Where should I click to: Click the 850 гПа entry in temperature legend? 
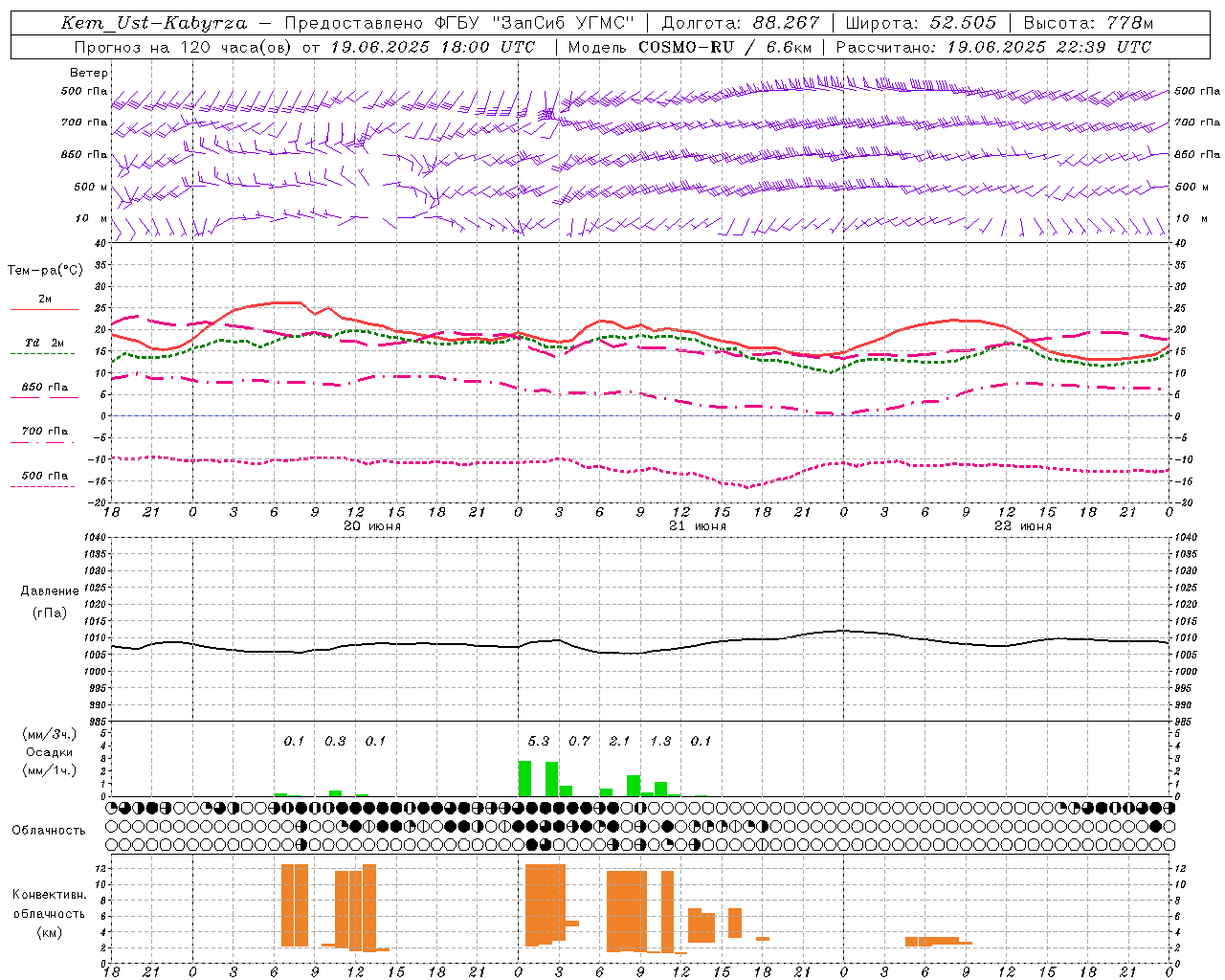pos(45,388)
